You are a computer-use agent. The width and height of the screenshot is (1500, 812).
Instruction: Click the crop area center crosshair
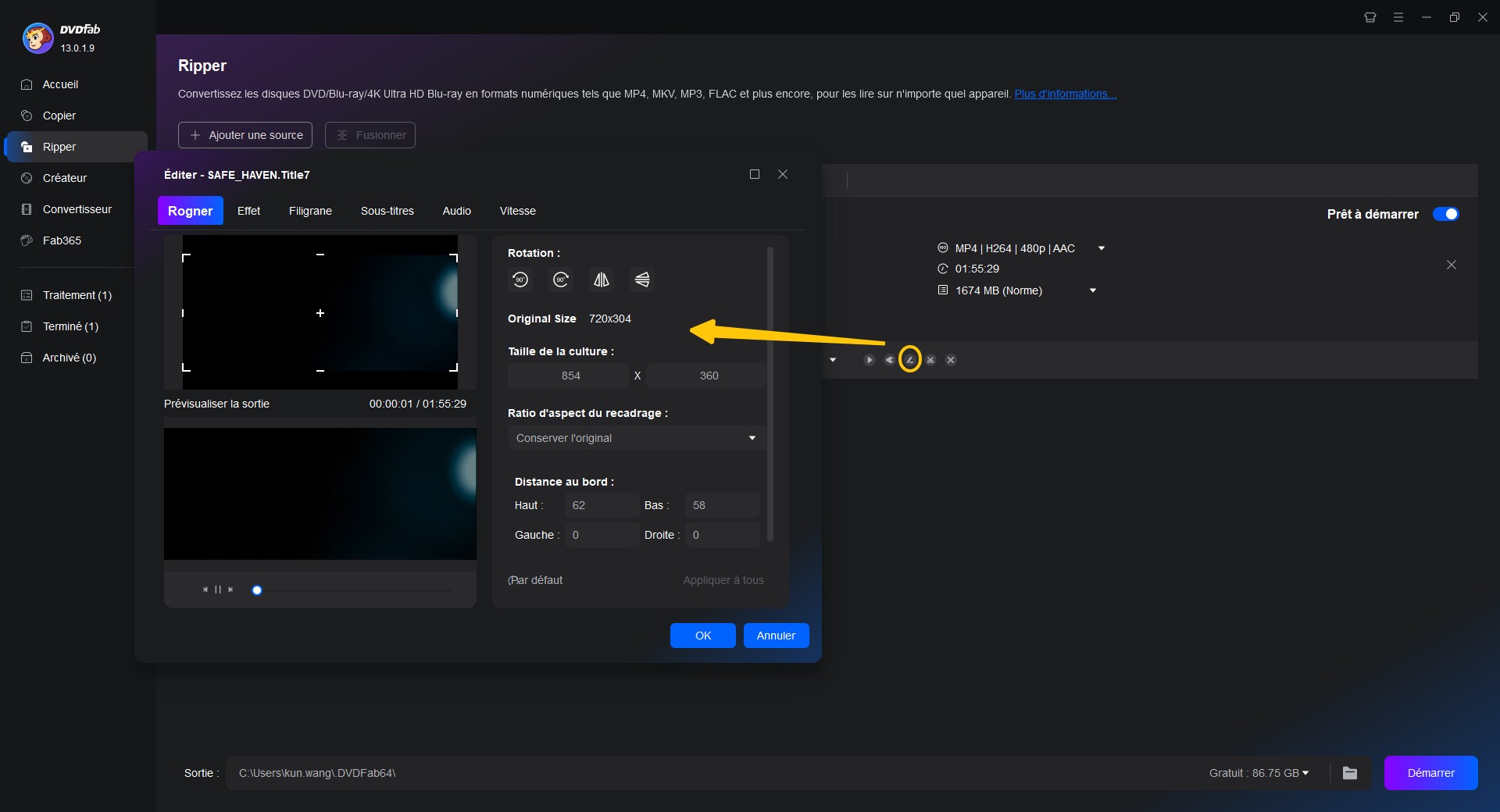click(320, 313)
